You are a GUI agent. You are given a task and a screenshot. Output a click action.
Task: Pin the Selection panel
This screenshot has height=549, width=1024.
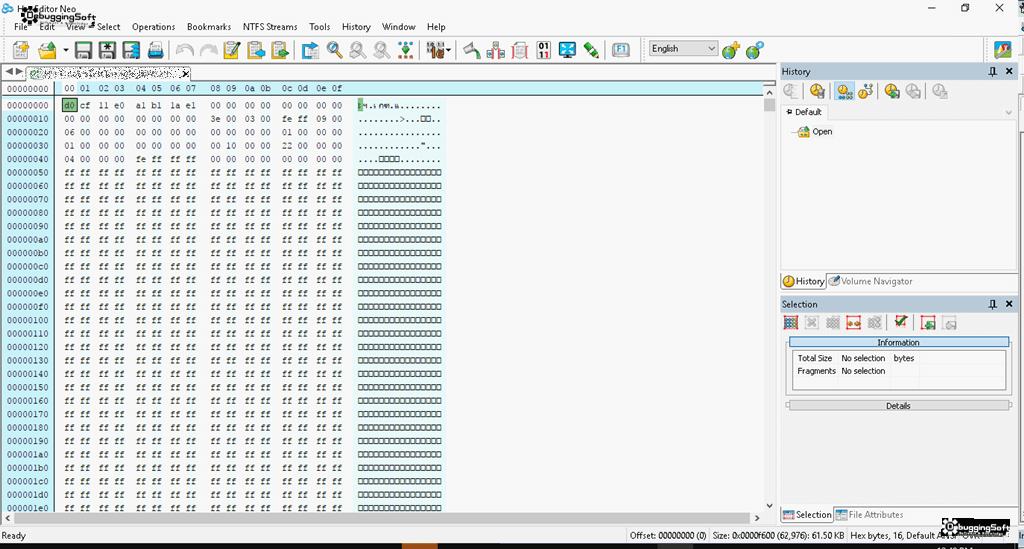coord(993,304)
